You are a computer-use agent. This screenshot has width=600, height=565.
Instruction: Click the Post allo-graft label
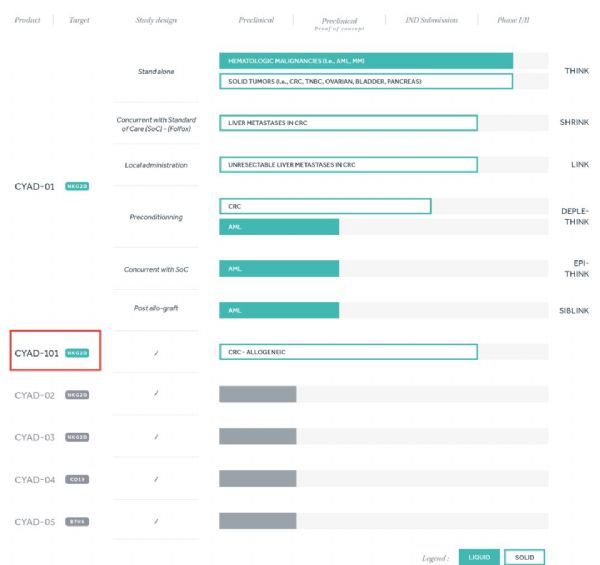coord(156,308)
